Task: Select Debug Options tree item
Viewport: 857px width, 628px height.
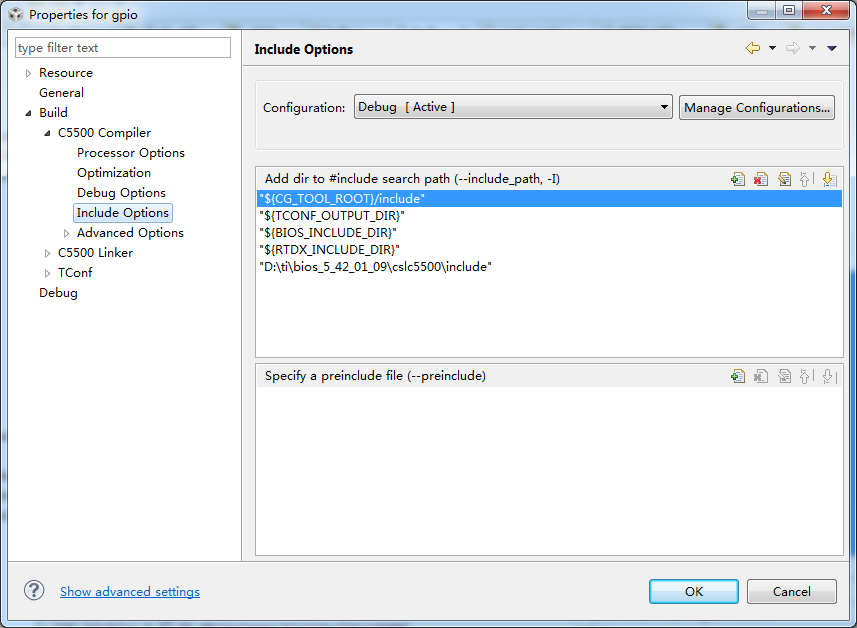Action: (121, 193)
